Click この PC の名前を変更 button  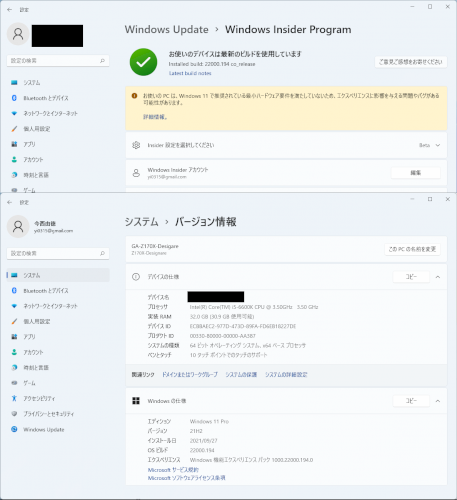412,249
